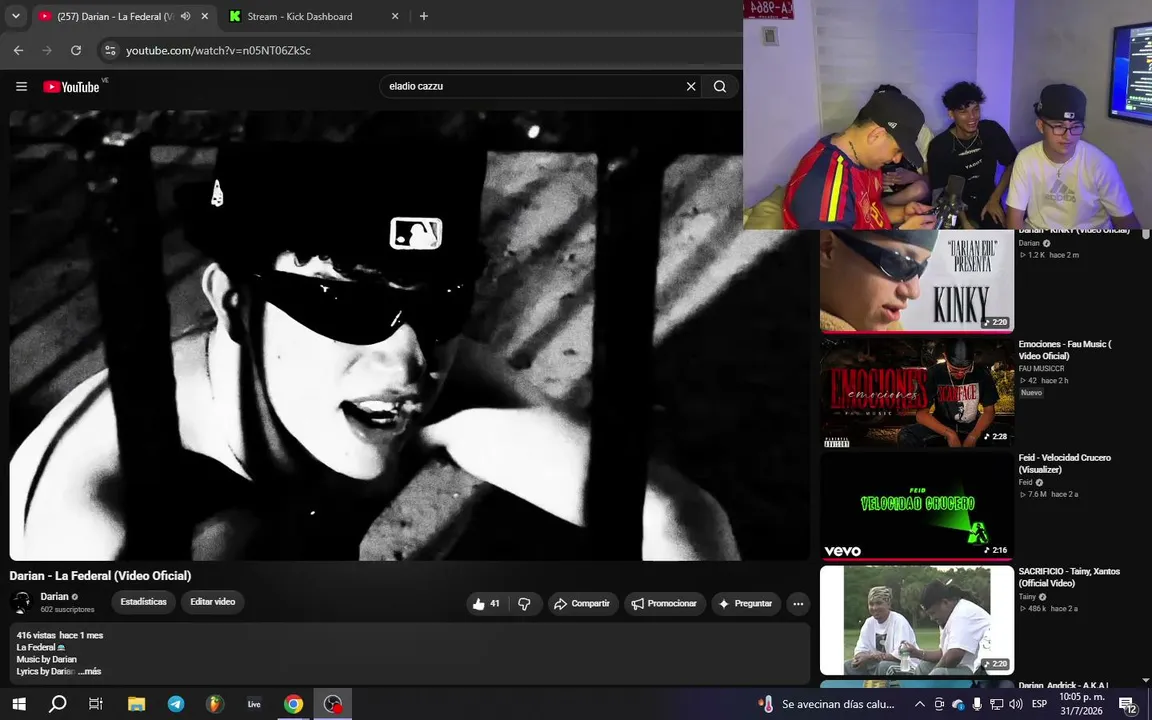Open Windows search from taskbar
The height and width of the screenshot is (720, 1152).
(57, 704)
